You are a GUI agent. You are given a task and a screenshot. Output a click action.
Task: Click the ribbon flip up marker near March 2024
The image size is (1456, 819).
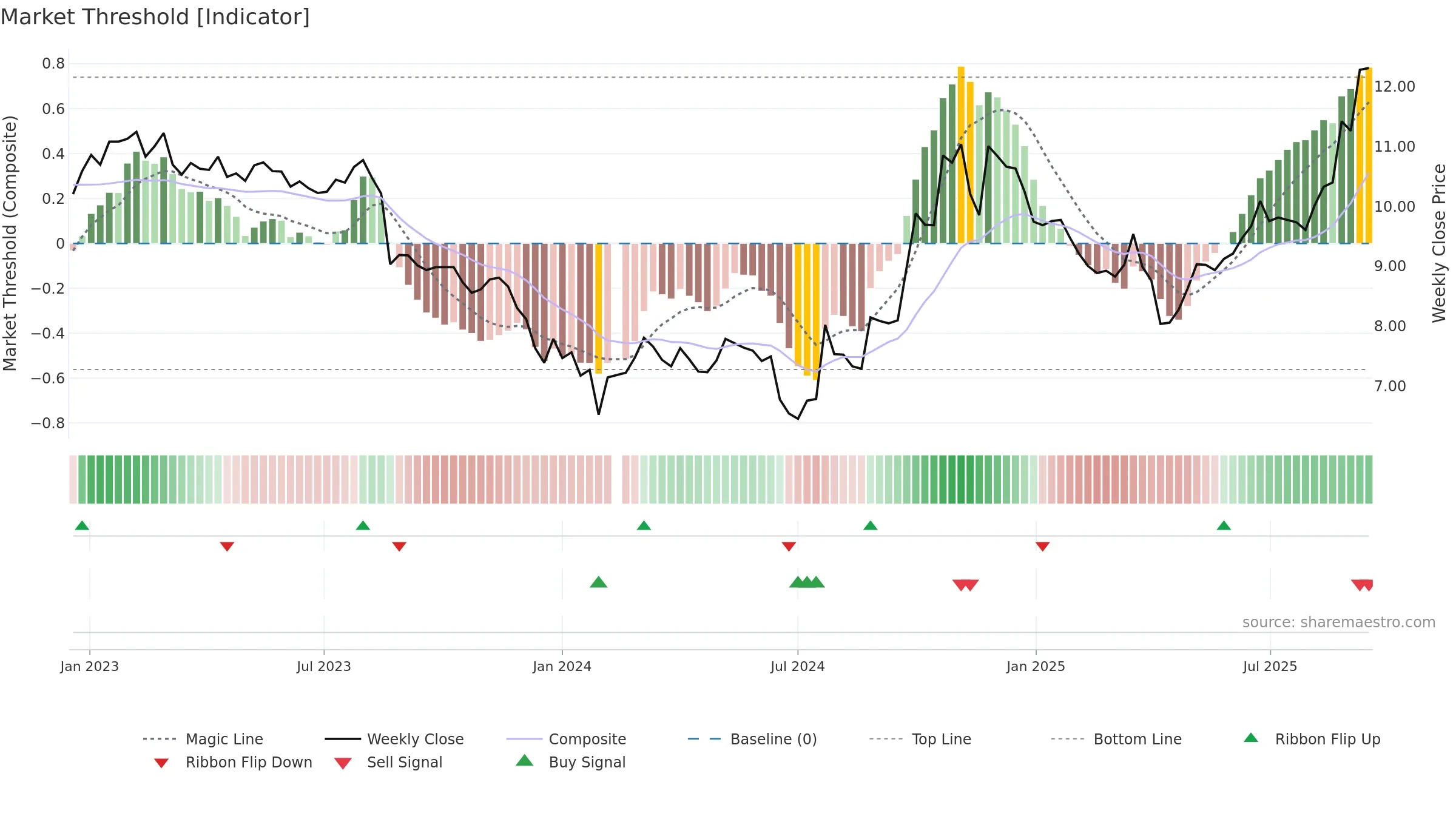point(644,525)
